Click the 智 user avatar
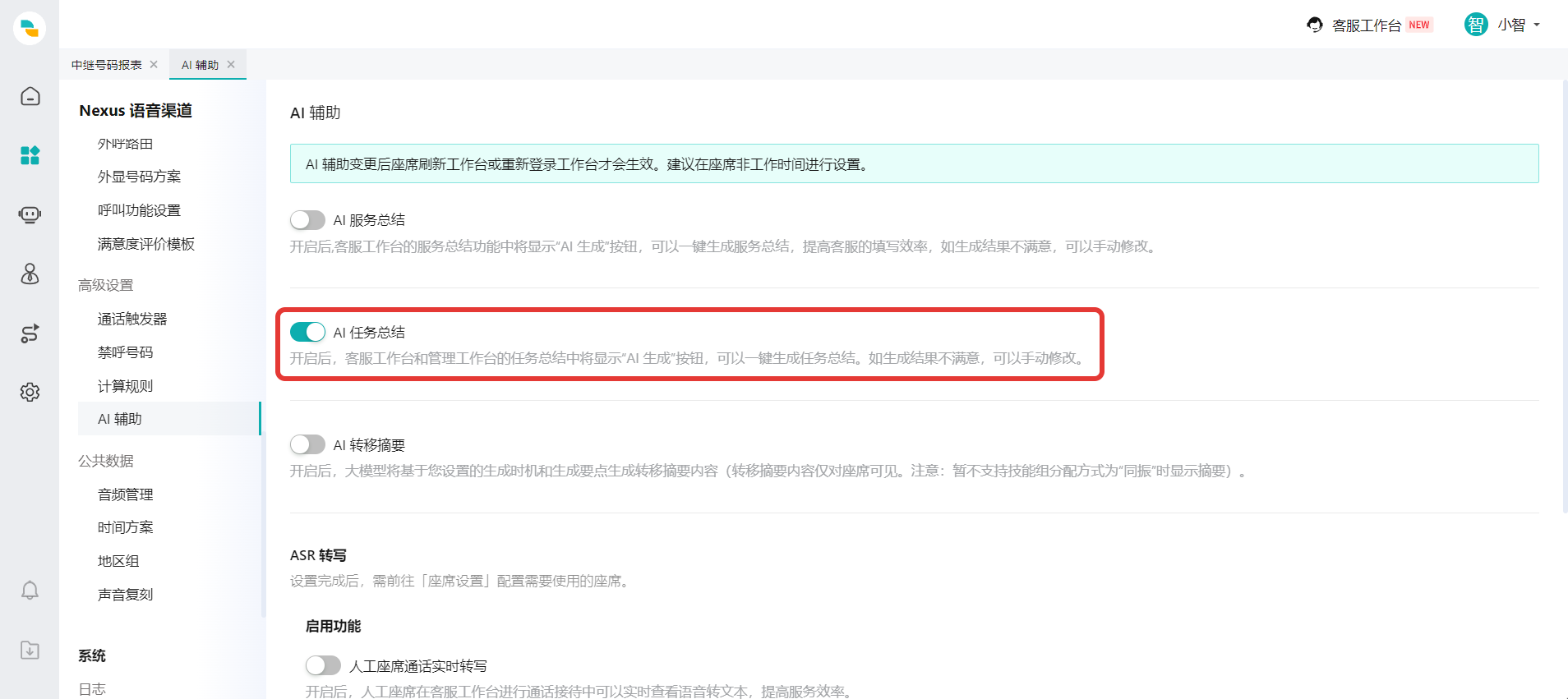 pos(1476,25)
